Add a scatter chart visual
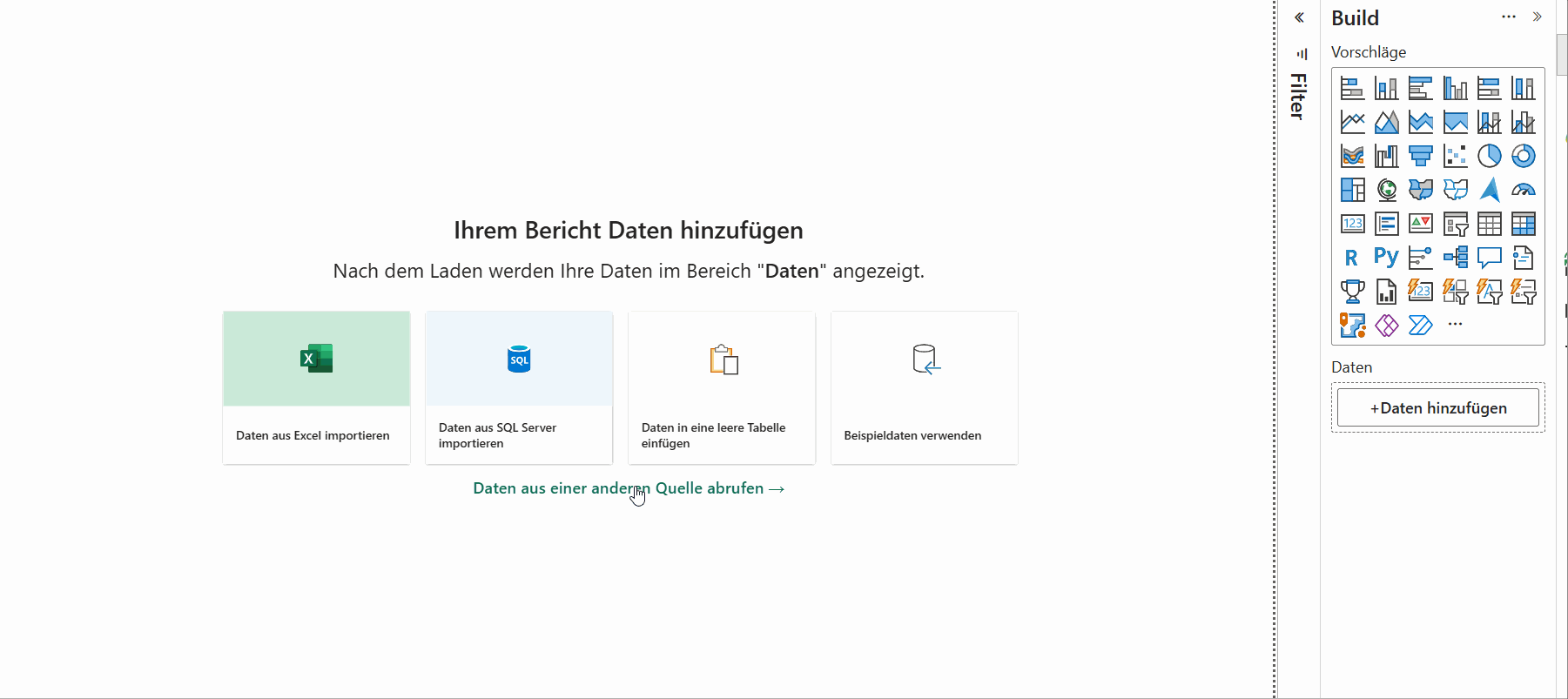 1455,156
